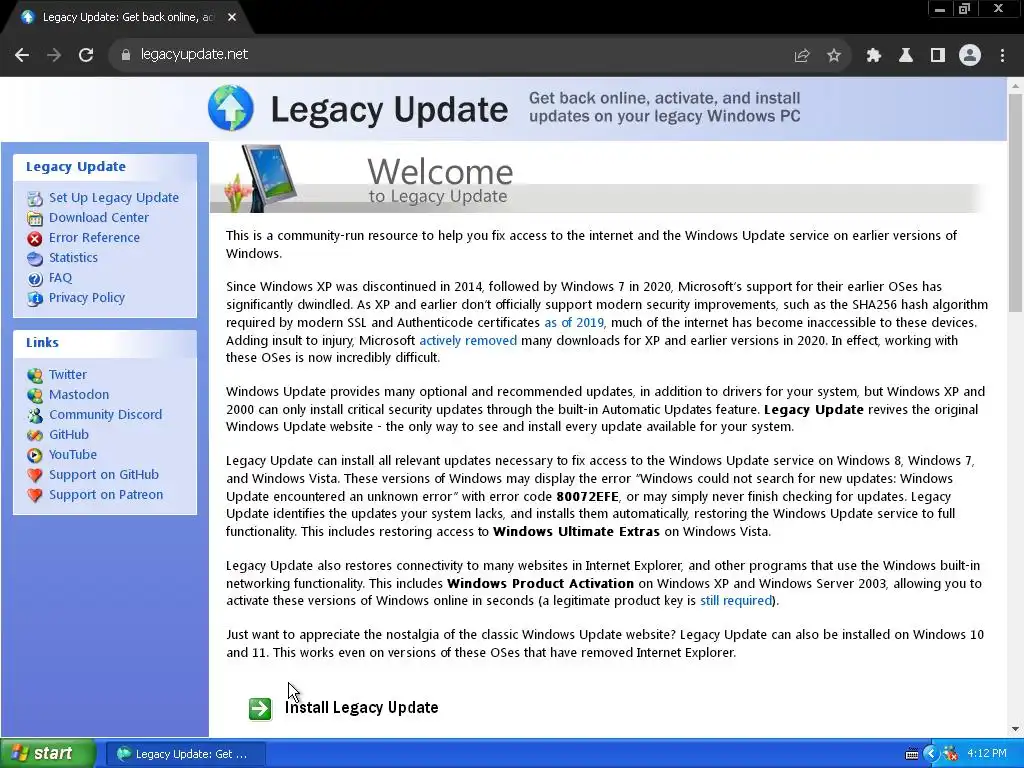Image resolution: width=1024 pixels, height=768 pixels.
Task: Click the Community Discord people icon
Action: [x=35, y=415]
